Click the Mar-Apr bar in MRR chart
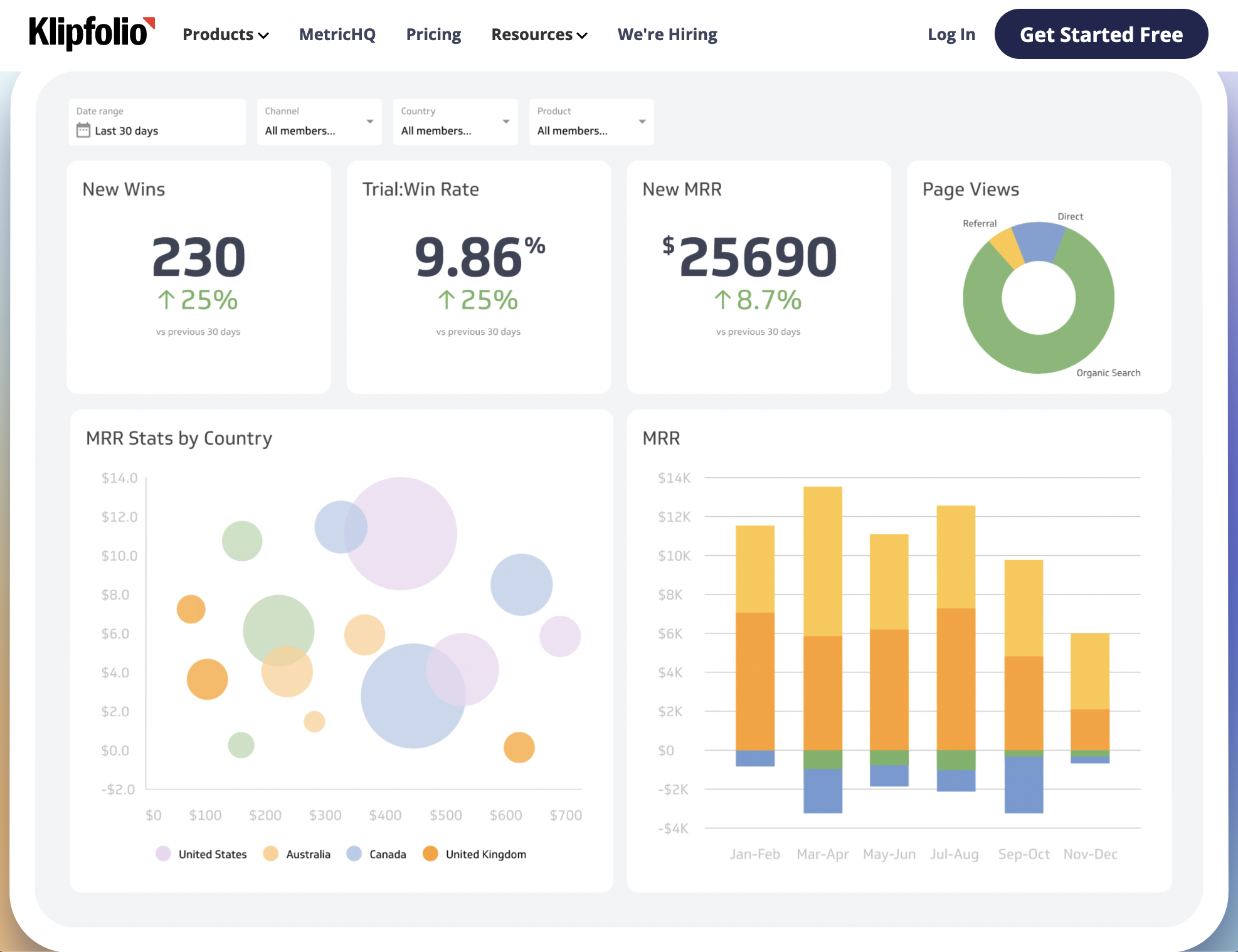 click(823, 649)
